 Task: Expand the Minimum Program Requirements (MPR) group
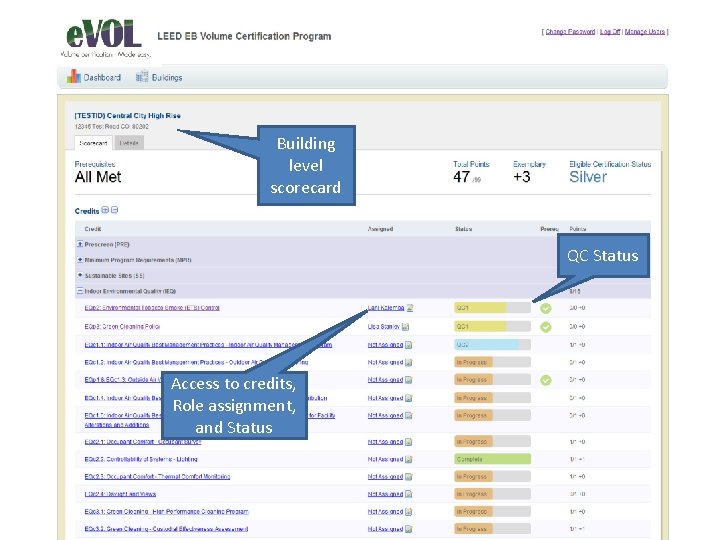pos(80,260)
